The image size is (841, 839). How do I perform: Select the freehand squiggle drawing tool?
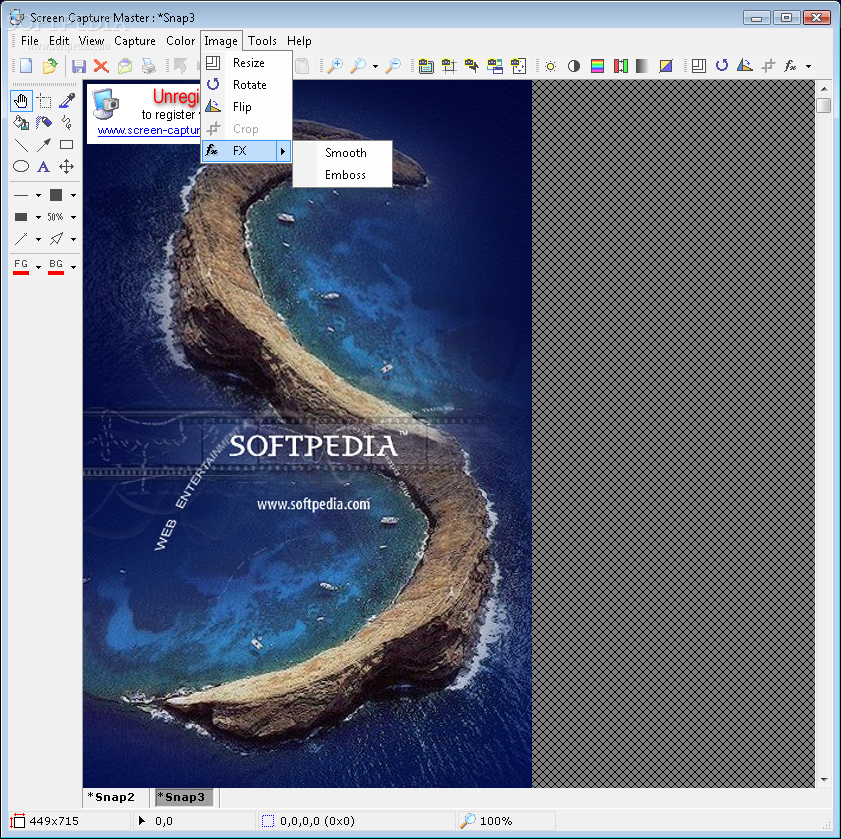click(67, 123)
